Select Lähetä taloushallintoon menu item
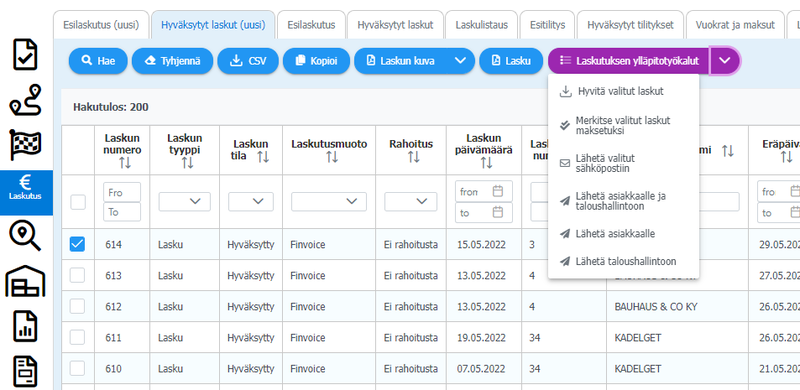 click(623, 261)
